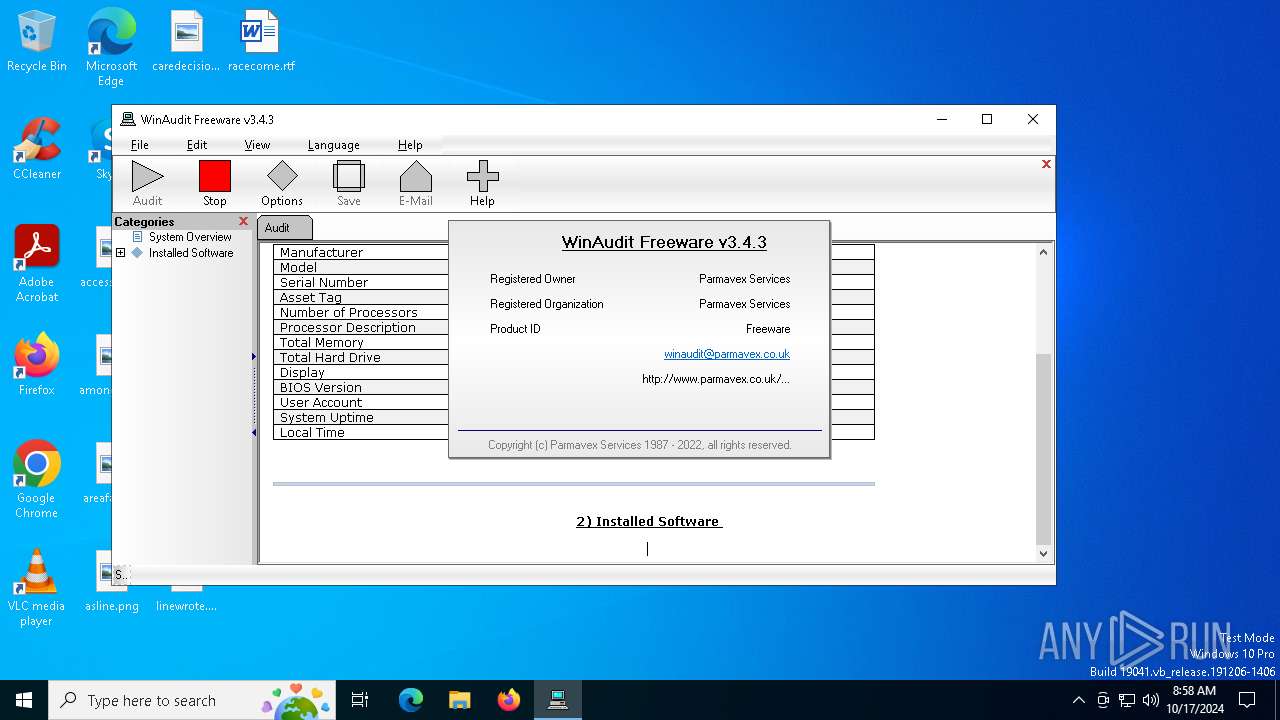1280x720 pixels.
Task: Click the WinAudit taskbar button
Action: [557, 700]
